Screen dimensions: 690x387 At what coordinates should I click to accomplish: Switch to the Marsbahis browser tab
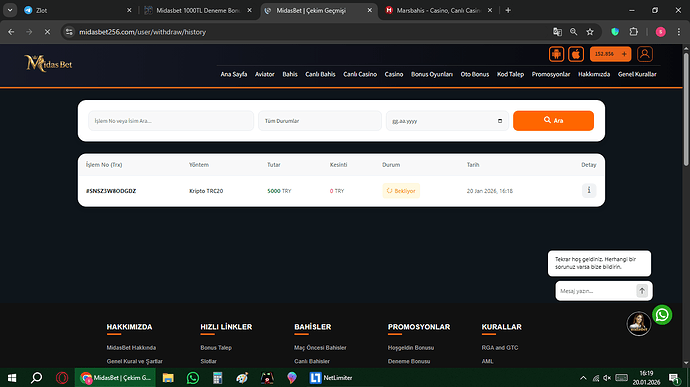(438, 10)
